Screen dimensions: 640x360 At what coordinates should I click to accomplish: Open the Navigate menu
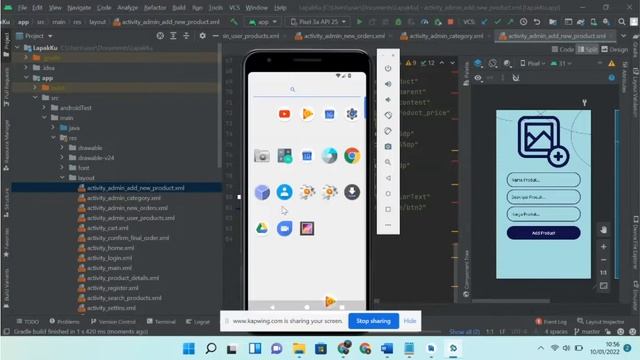tap(79, 7)
